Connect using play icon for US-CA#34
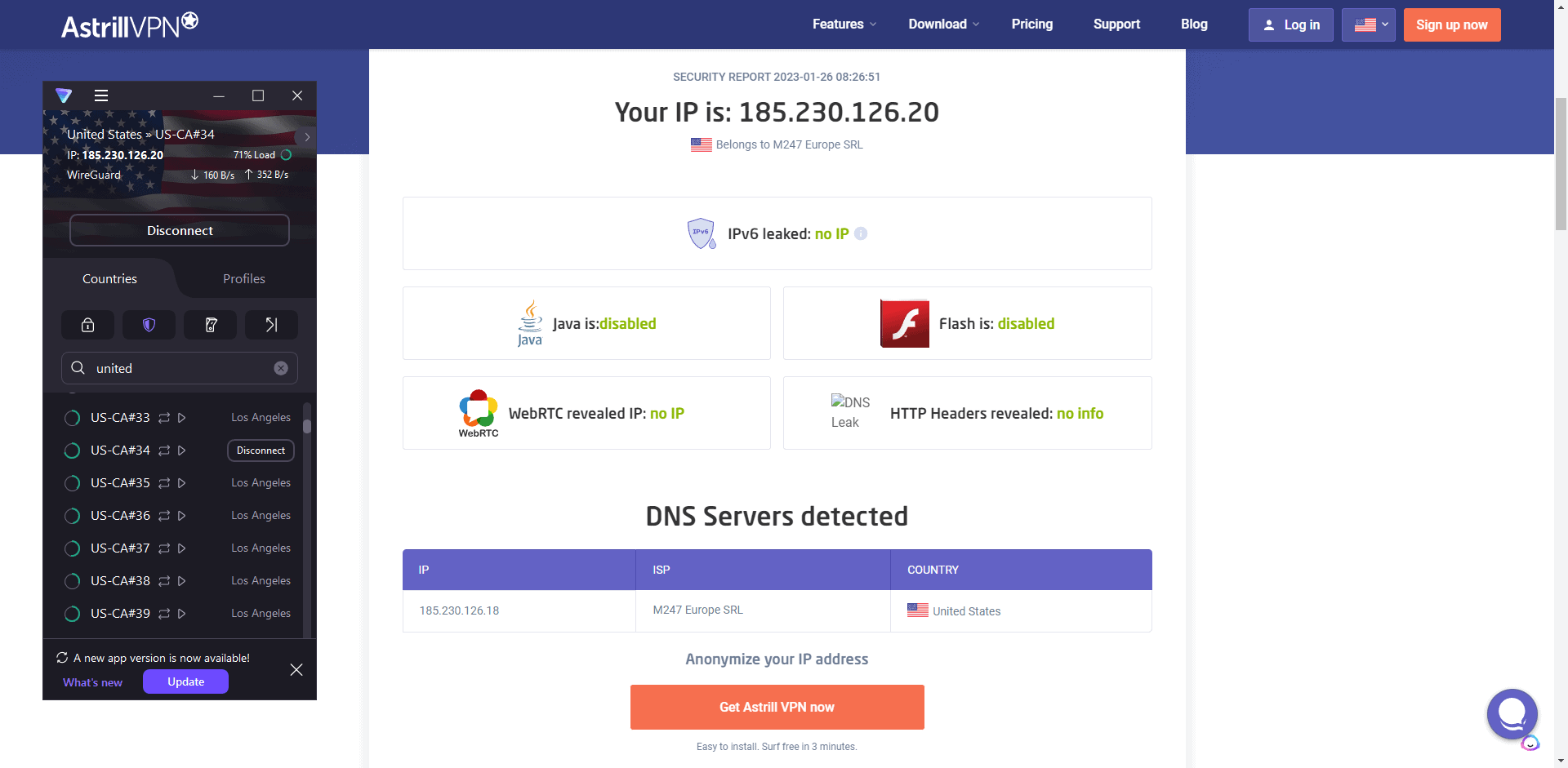1568x768 pixels. point(182,451)
